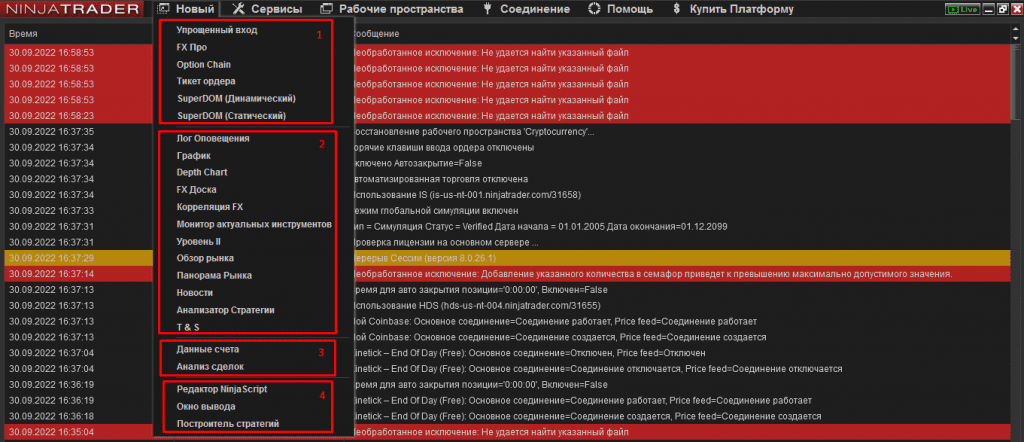Image resolution: width=1024 pixels, height=442 pixels.
Task: Click the Сообщение column header
Action: [375, 33]
